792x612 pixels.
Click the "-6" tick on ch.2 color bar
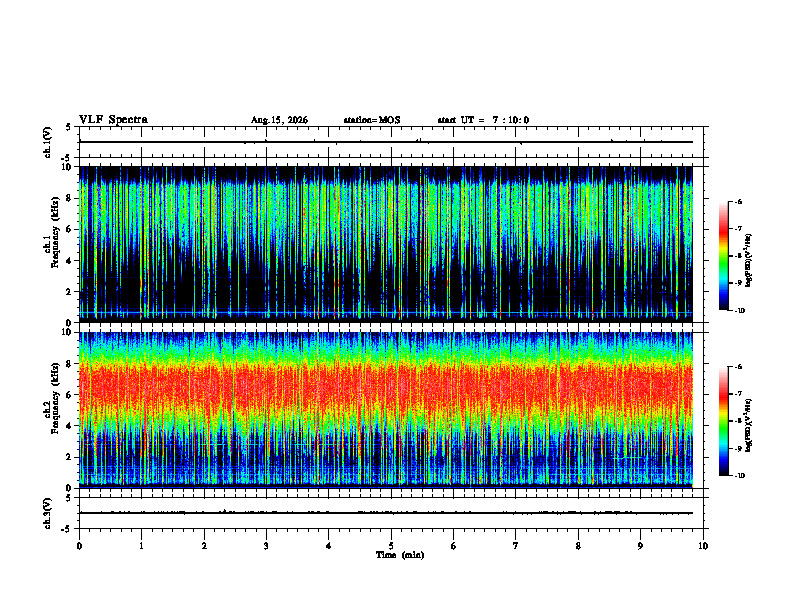(739, 367)
